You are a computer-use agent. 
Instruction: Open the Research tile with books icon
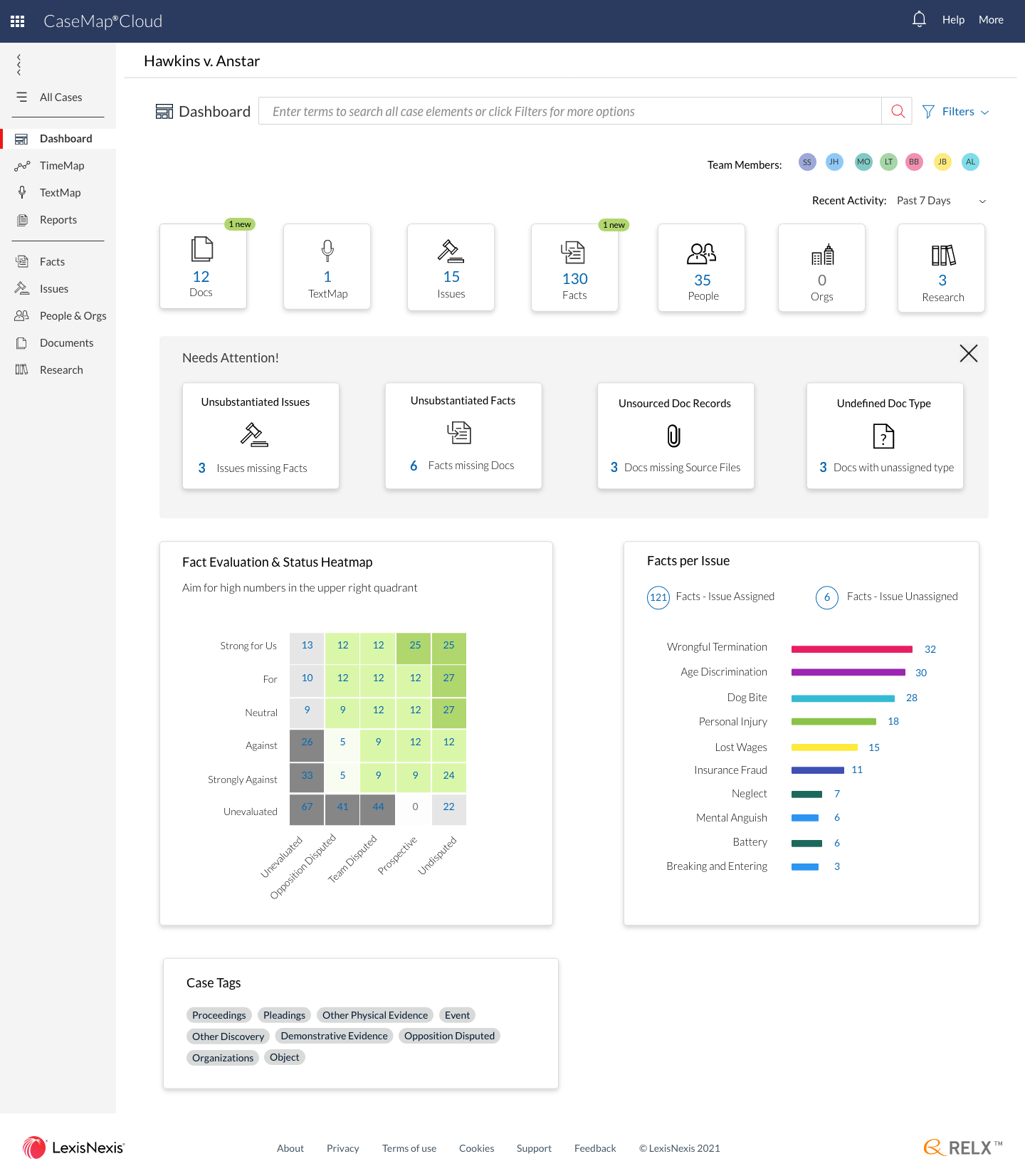(942, 268)
